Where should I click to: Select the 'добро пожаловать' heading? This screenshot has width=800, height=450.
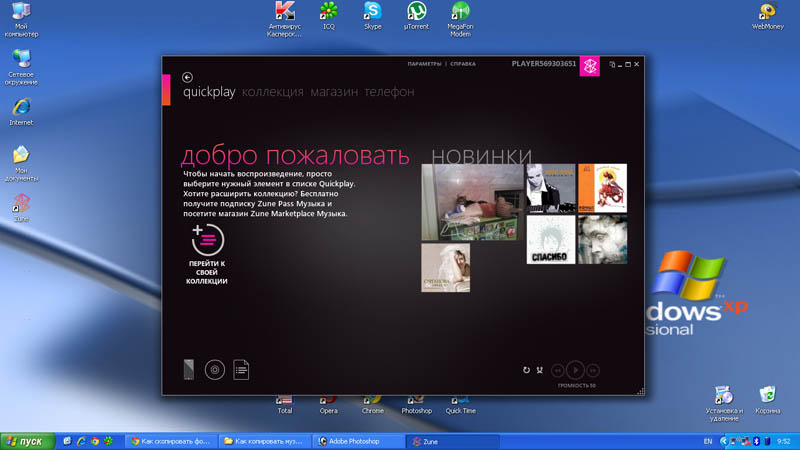point(295,156)
